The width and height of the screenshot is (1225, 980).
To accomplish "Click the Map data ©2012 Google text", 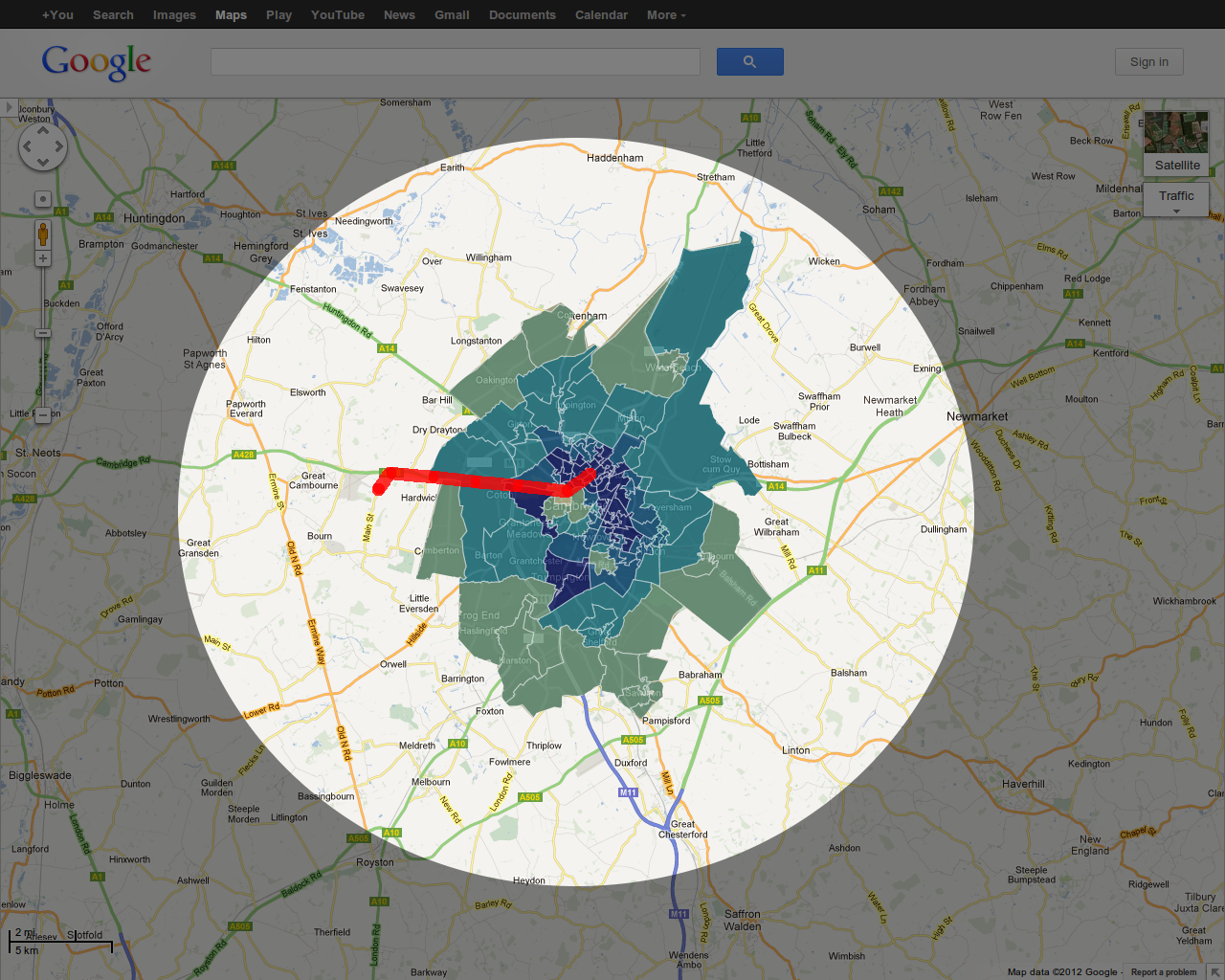I will coord(1062,972).
